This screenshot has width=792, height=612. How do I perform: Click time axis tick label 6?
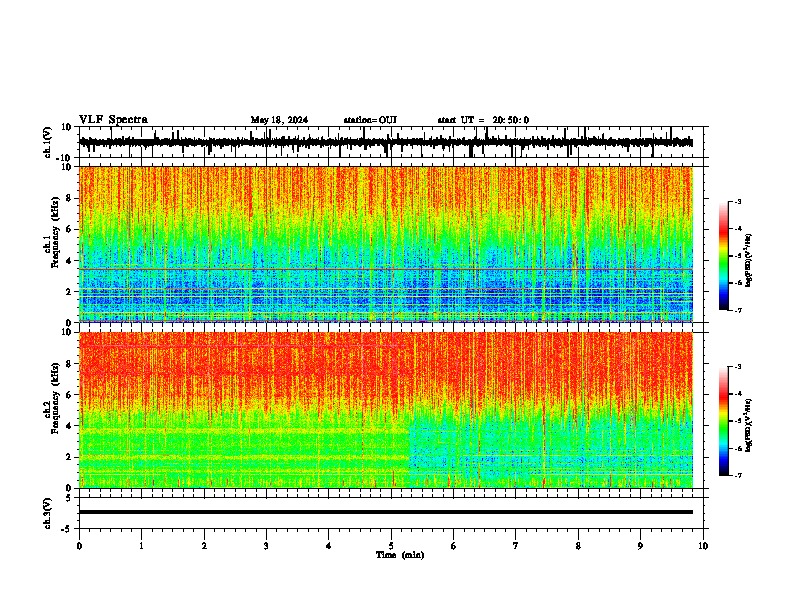pyautogui.click(x=454, y=546)
